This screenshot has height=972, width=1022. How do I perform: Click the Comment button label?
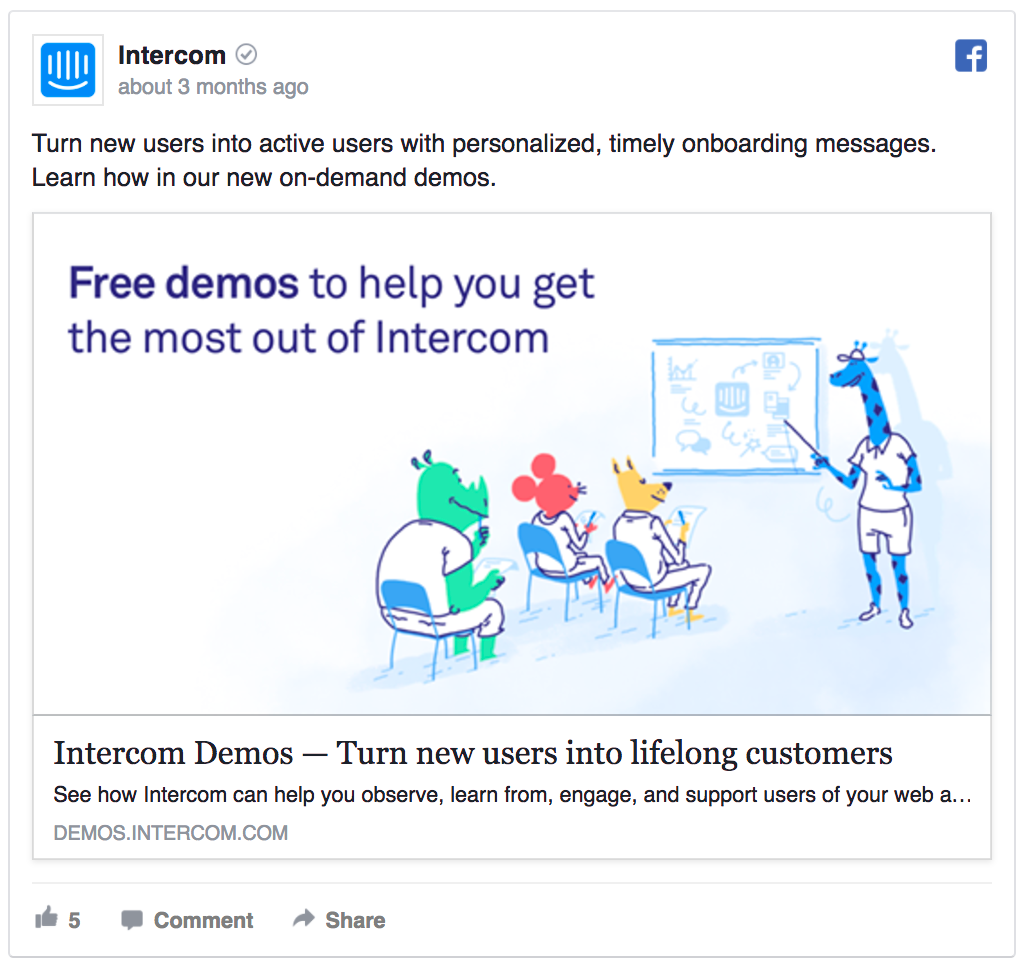[x=203, y=920]
